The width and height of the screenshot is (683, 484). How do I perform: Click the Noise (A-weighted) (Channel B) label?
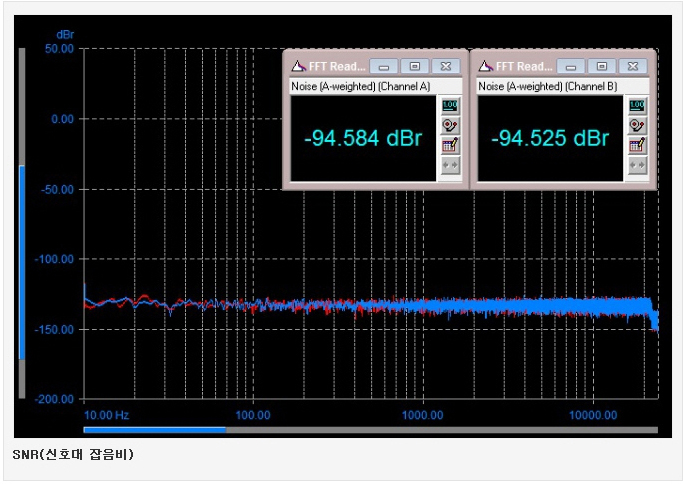point(548,86)
